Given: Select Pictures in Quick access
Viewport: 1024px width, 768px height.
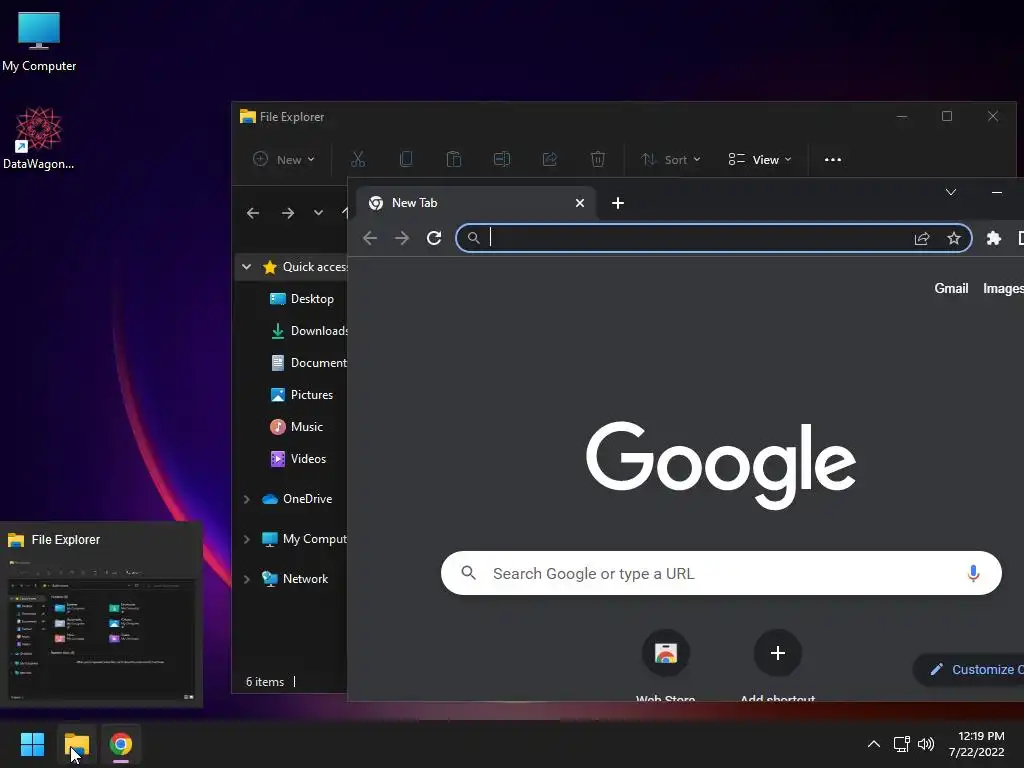Looking at the screenshot, I should coord(302,394).
